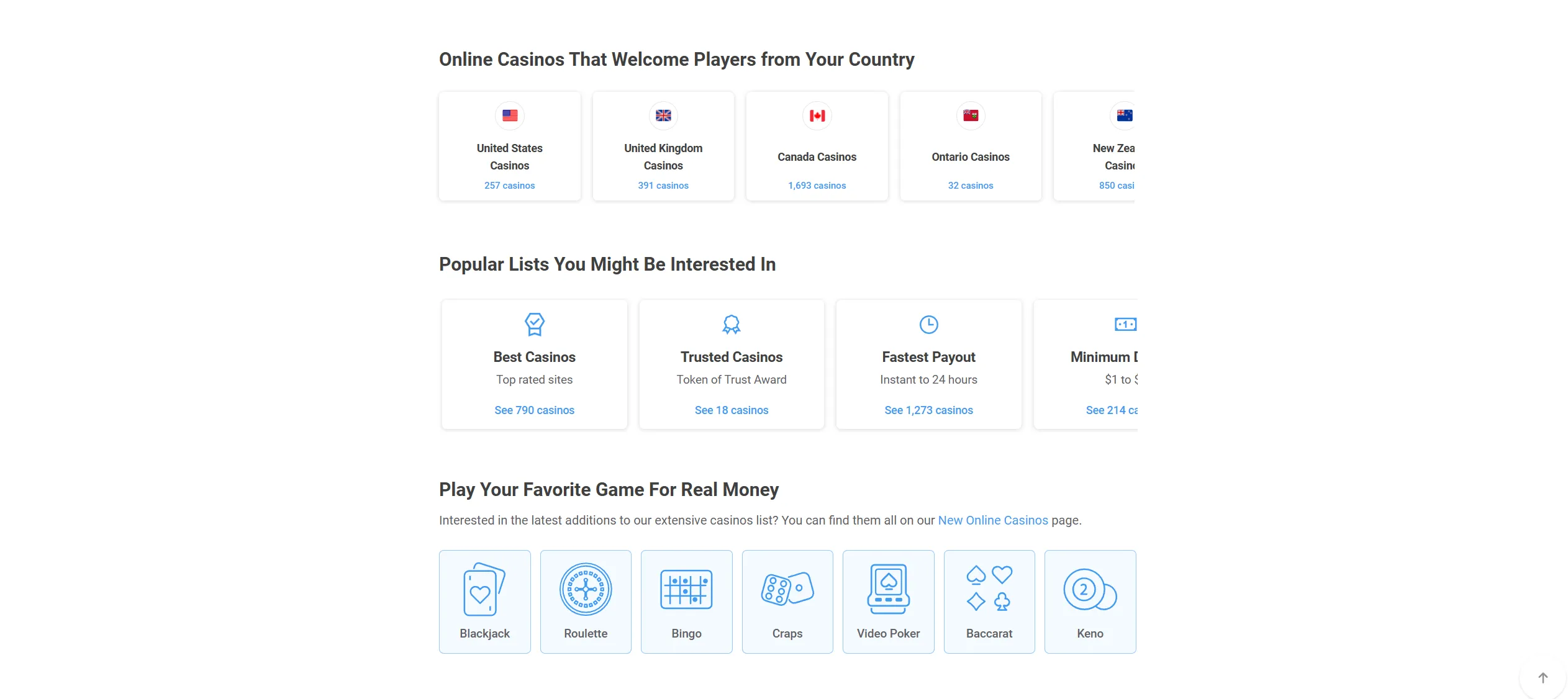The width and height of the screenshot is (1568, 699).
Task: Click the Trusted Casinos award icon
Action: (x=732, y=324)
